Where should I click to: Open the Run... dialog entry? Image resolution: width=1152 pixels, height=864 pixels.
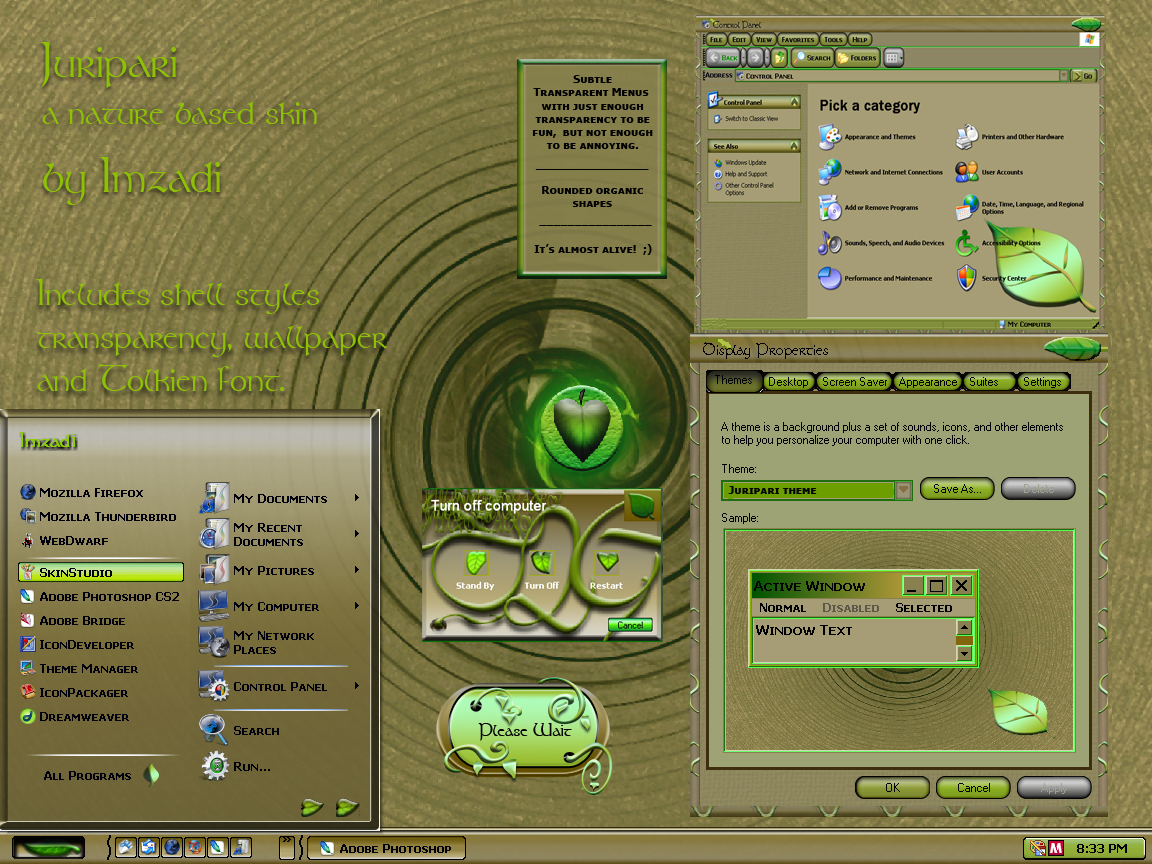pos(235,766)
